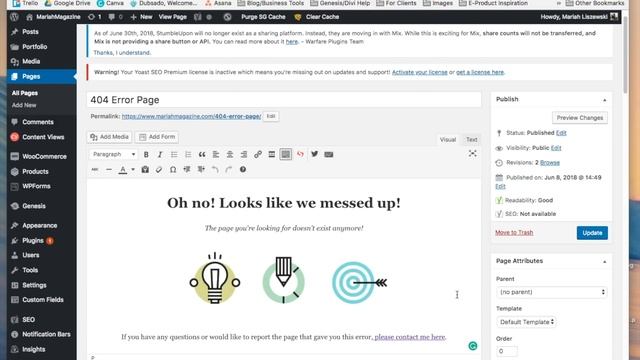Align text right
The height and width of the screenshot is (360, 640).
pos(244,154)
